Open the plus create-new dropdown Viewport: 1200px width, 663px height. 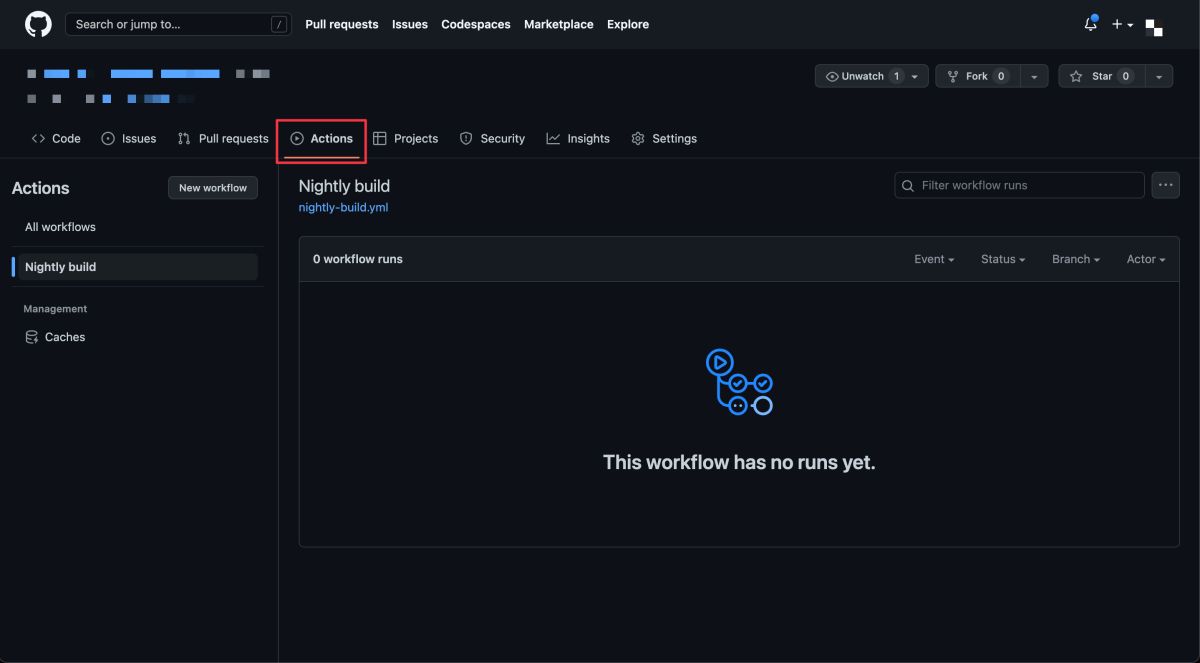1122,24
